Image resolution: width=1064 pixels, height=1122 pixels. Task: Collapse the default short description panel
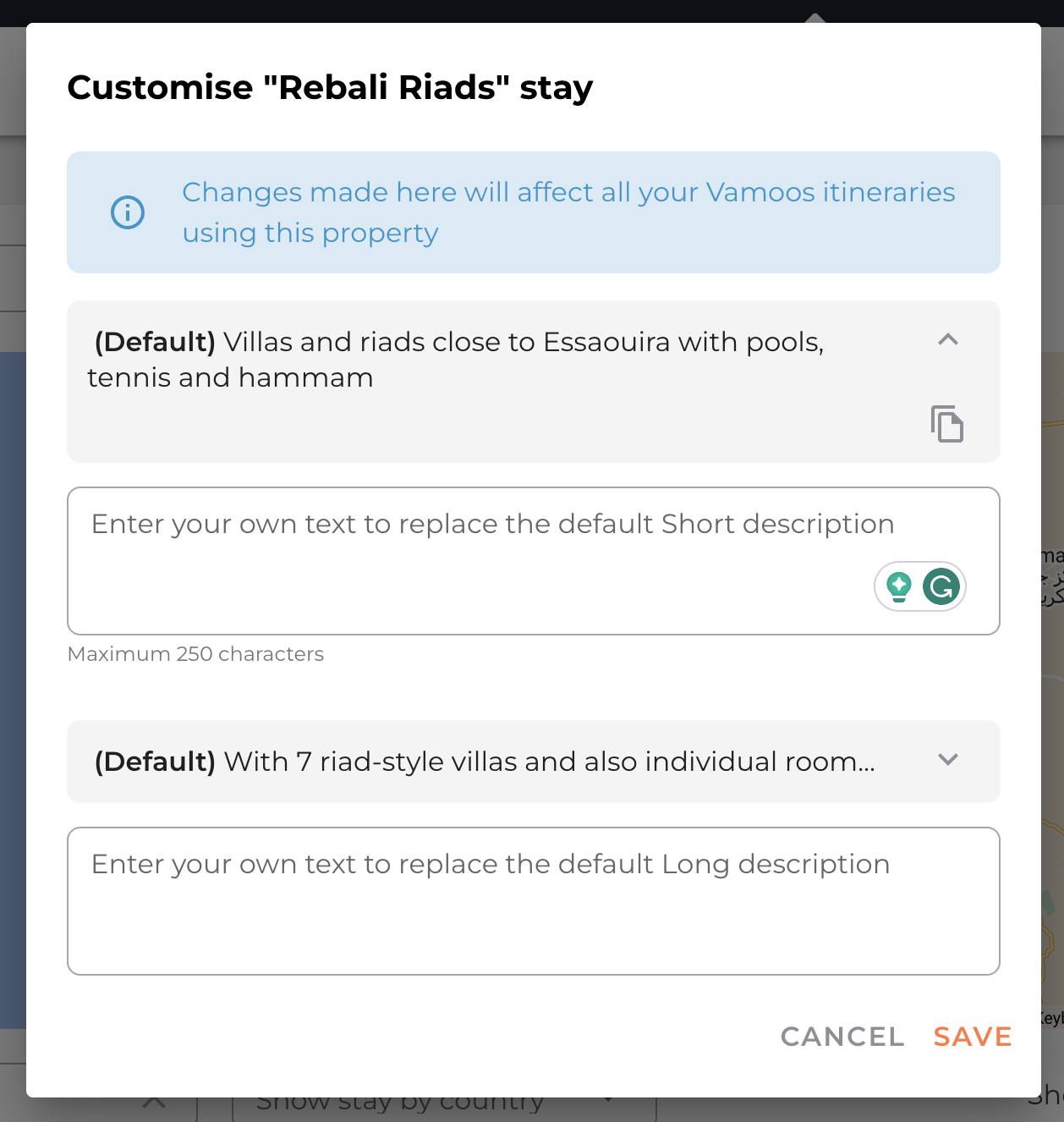pyautogui.click(x=948, y=340)
